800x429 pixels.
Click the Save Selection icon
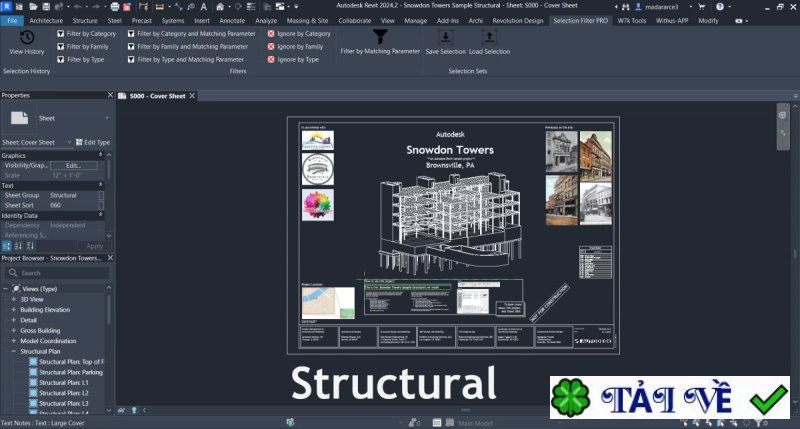click(x=445, y=37)
